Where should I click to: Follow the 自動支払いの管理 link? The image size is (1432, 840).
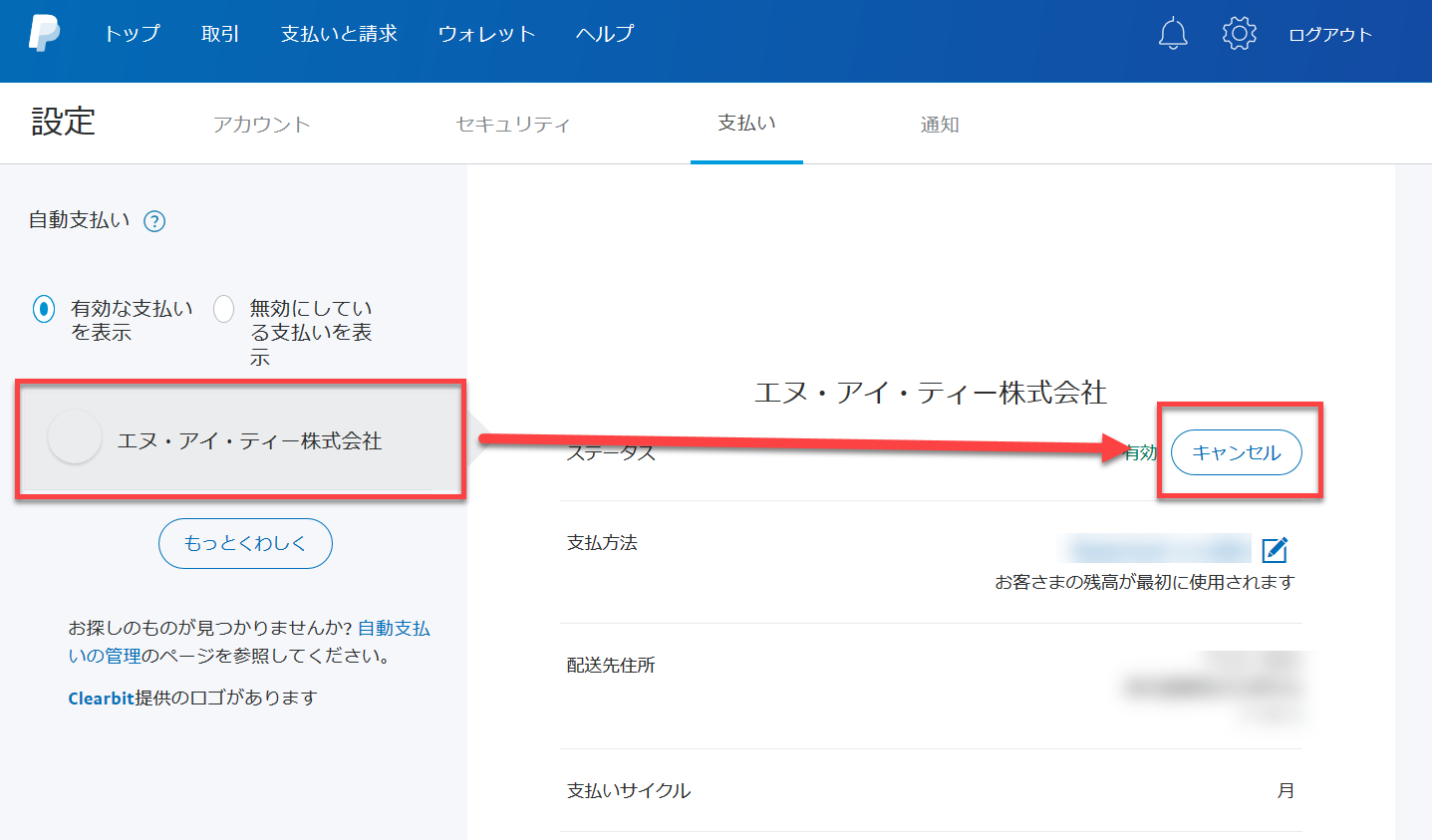point(394,629)
